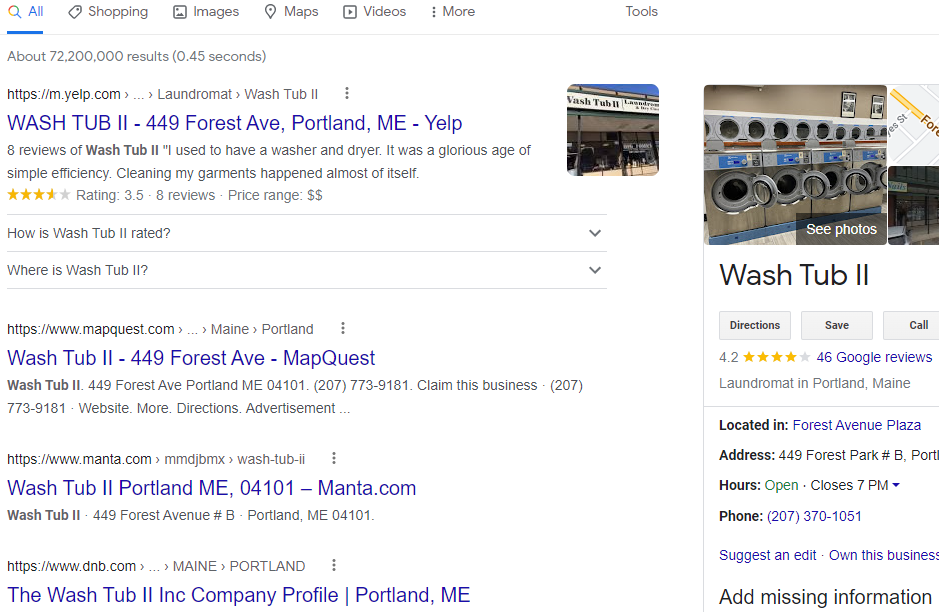Open See photos from the laundromat thumbnail

pyautogui.click(x=840, y=229)
